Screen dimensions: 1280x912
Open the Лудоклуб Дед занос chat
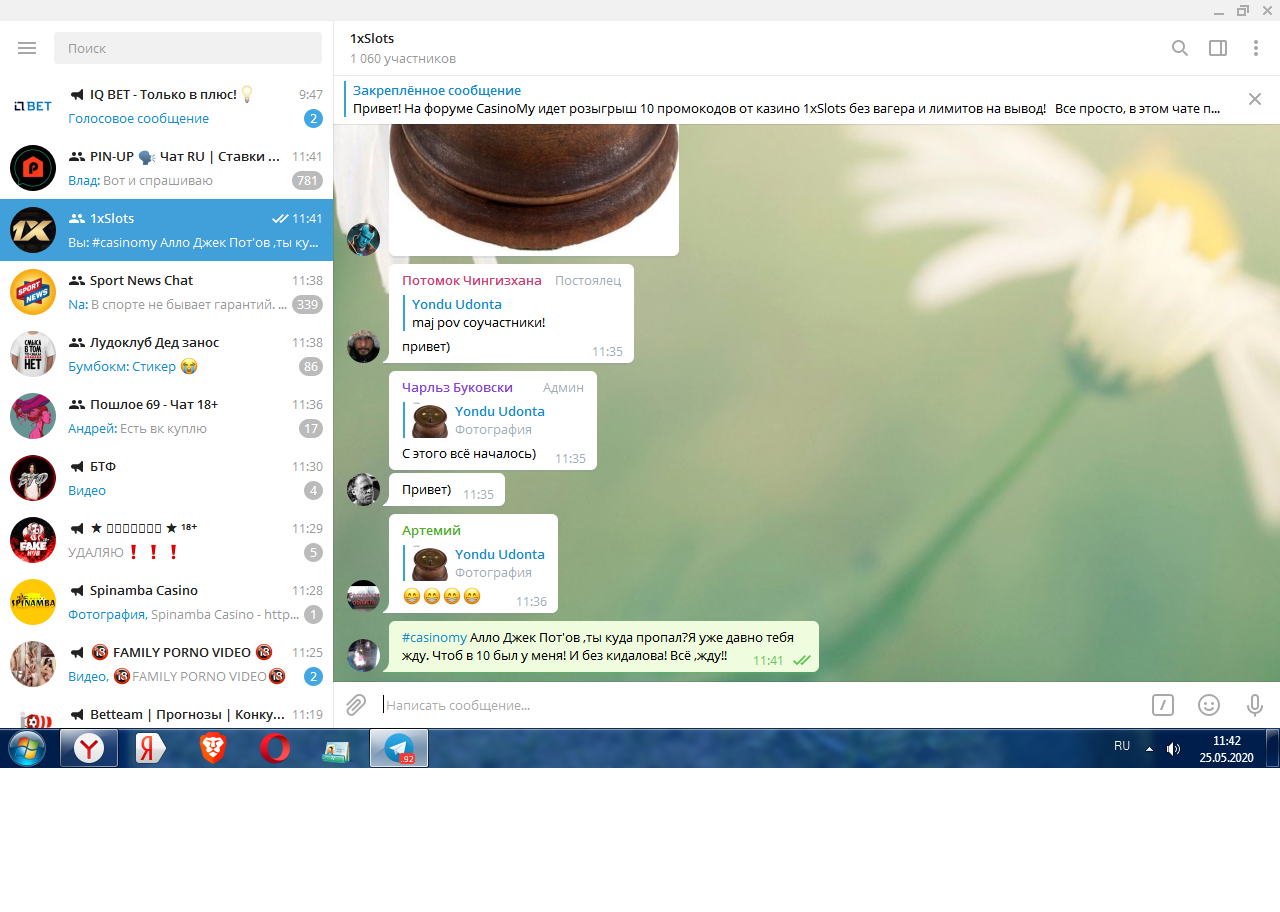pos(166,354)
